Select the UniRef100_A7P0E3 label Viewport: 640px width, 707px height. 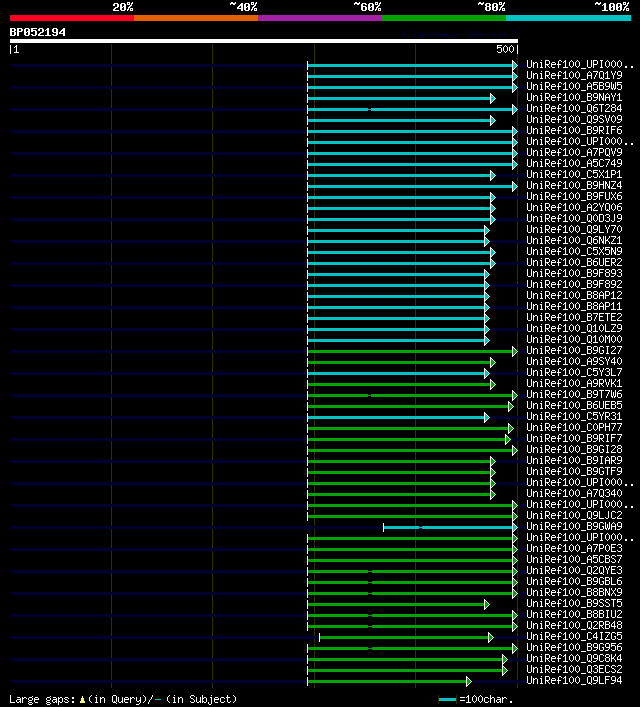tap(574, 548)
